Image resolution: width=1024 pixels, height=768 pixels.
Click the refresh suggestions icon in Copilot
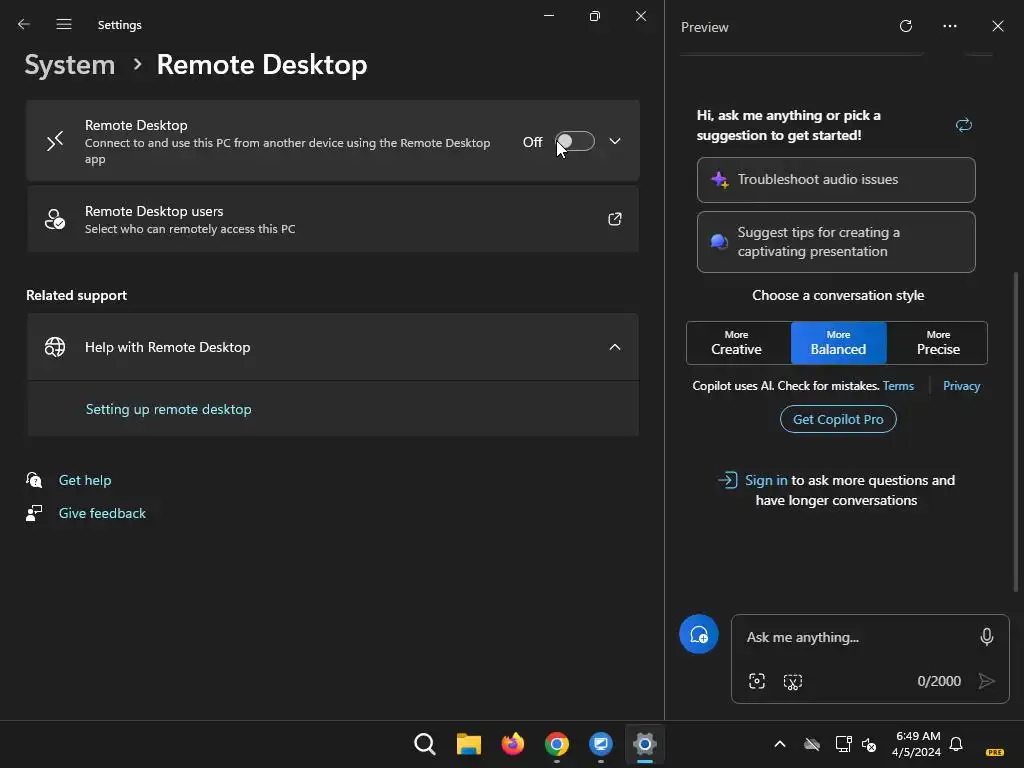point(964,125)
